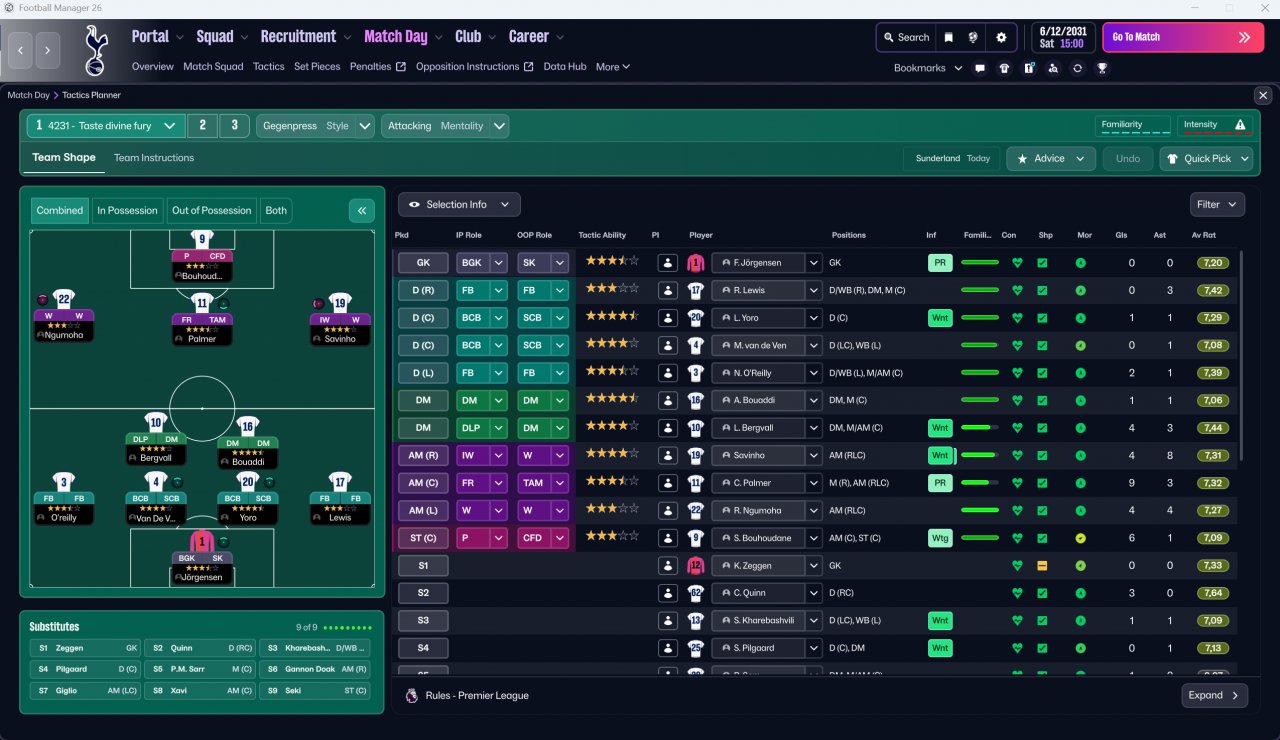Open the Set Pieces submenu
1280x740 pixels.
click(317, 67)
